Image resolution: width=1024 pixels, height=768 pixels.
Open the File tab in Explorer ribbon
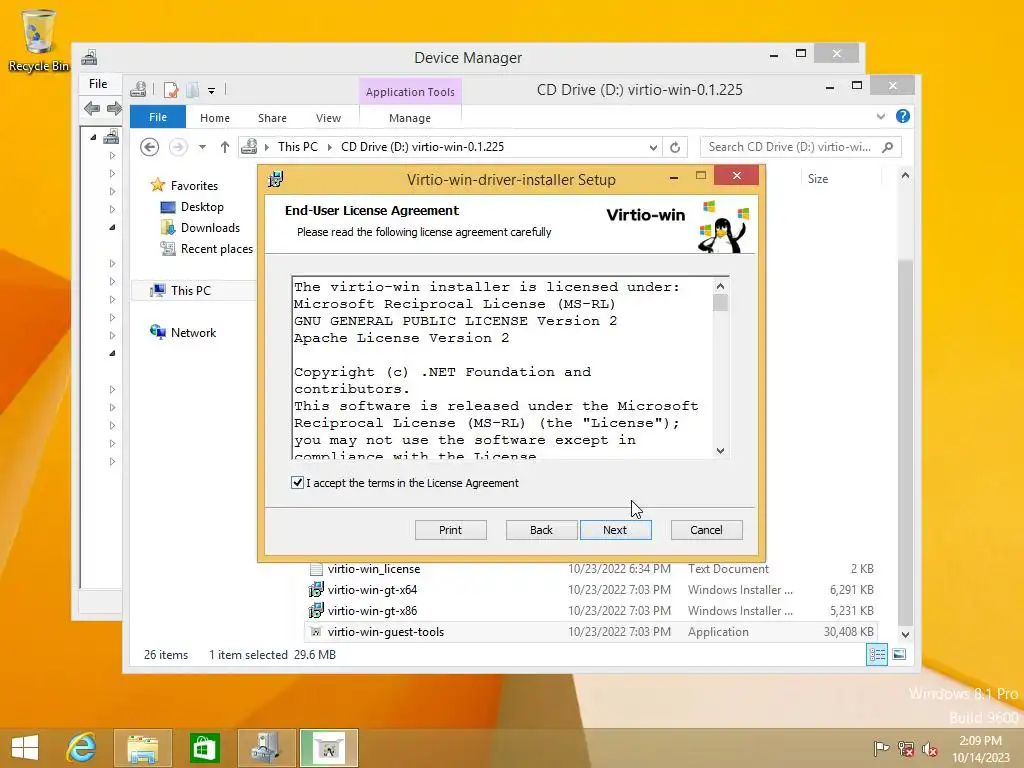tap(158, 117)
